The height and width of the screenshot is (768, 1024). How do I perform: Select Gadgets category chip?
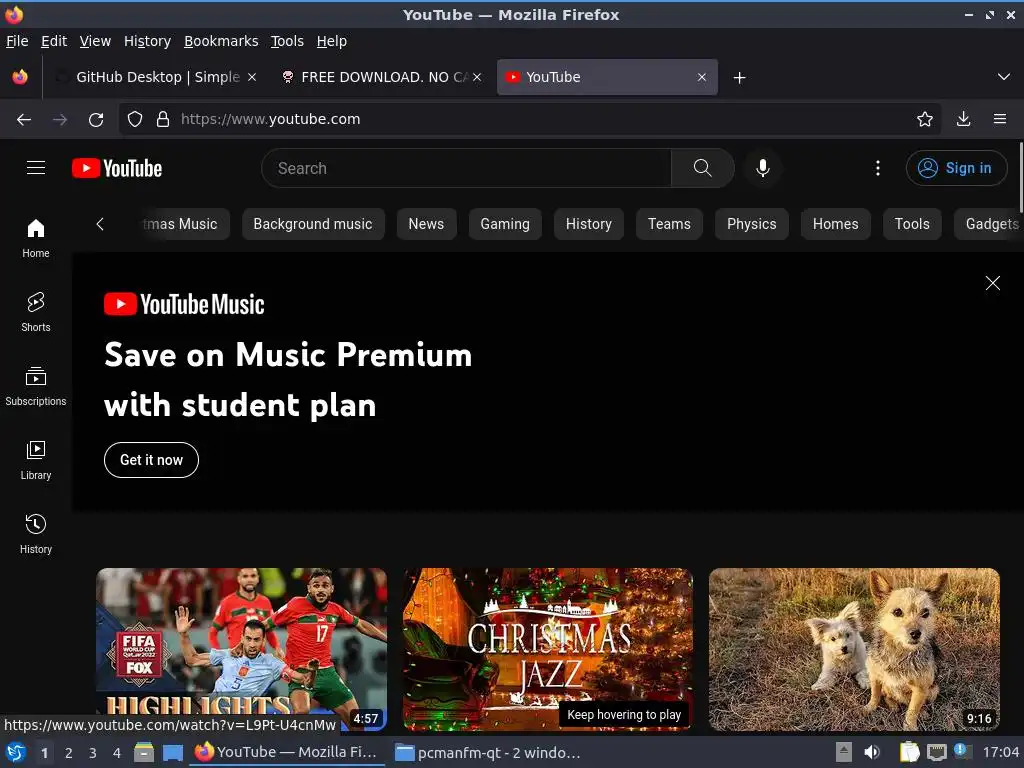(x=991, y=224)
